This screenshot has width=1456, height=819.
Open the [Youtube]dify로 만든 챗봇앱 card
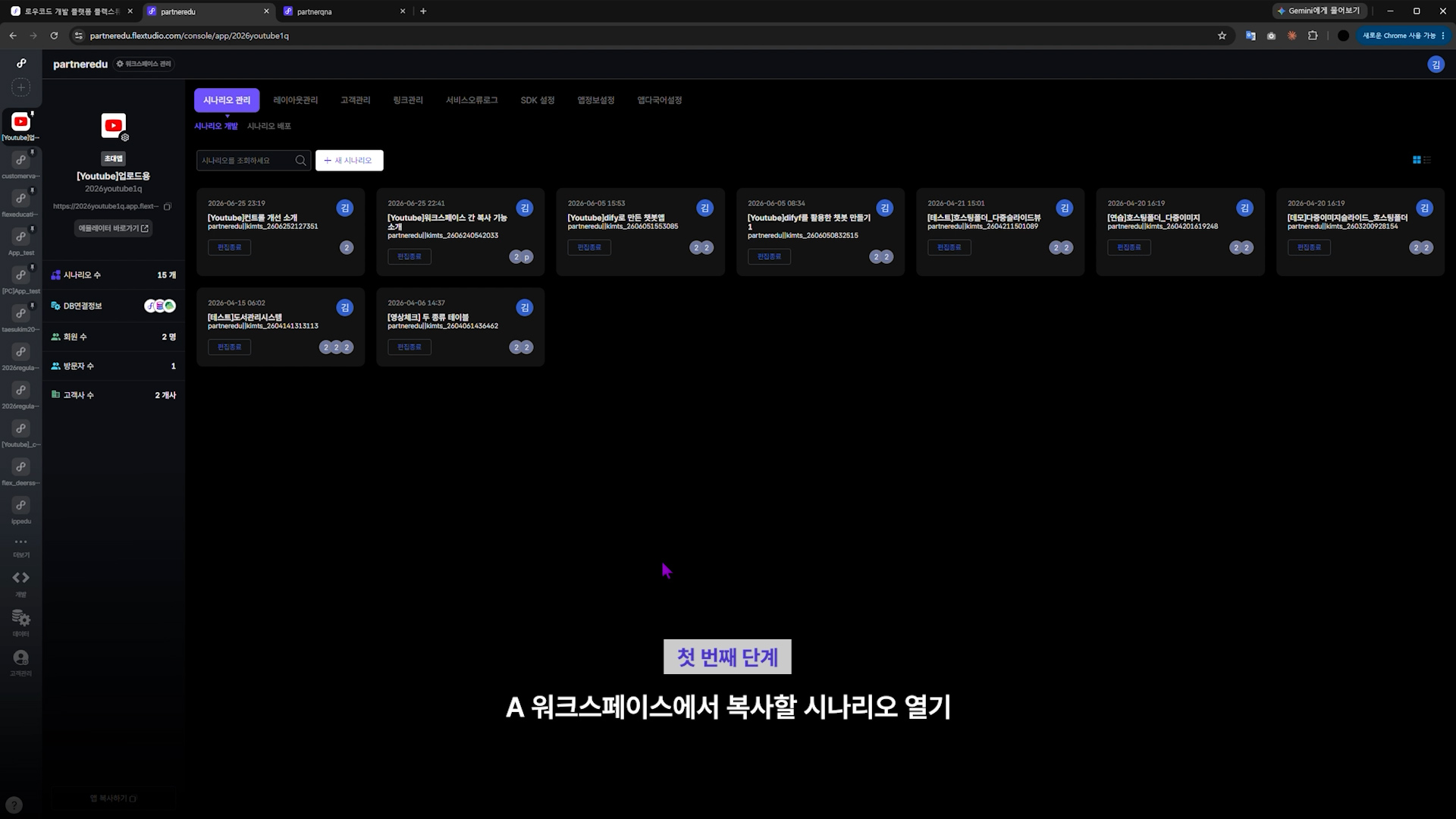click(640, 231)
